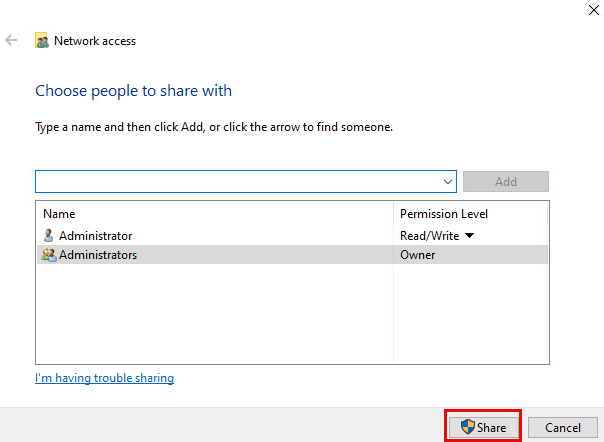604x442 pixels.
Task: Click the back arrow in the title bar
Action: click(12, 41)
